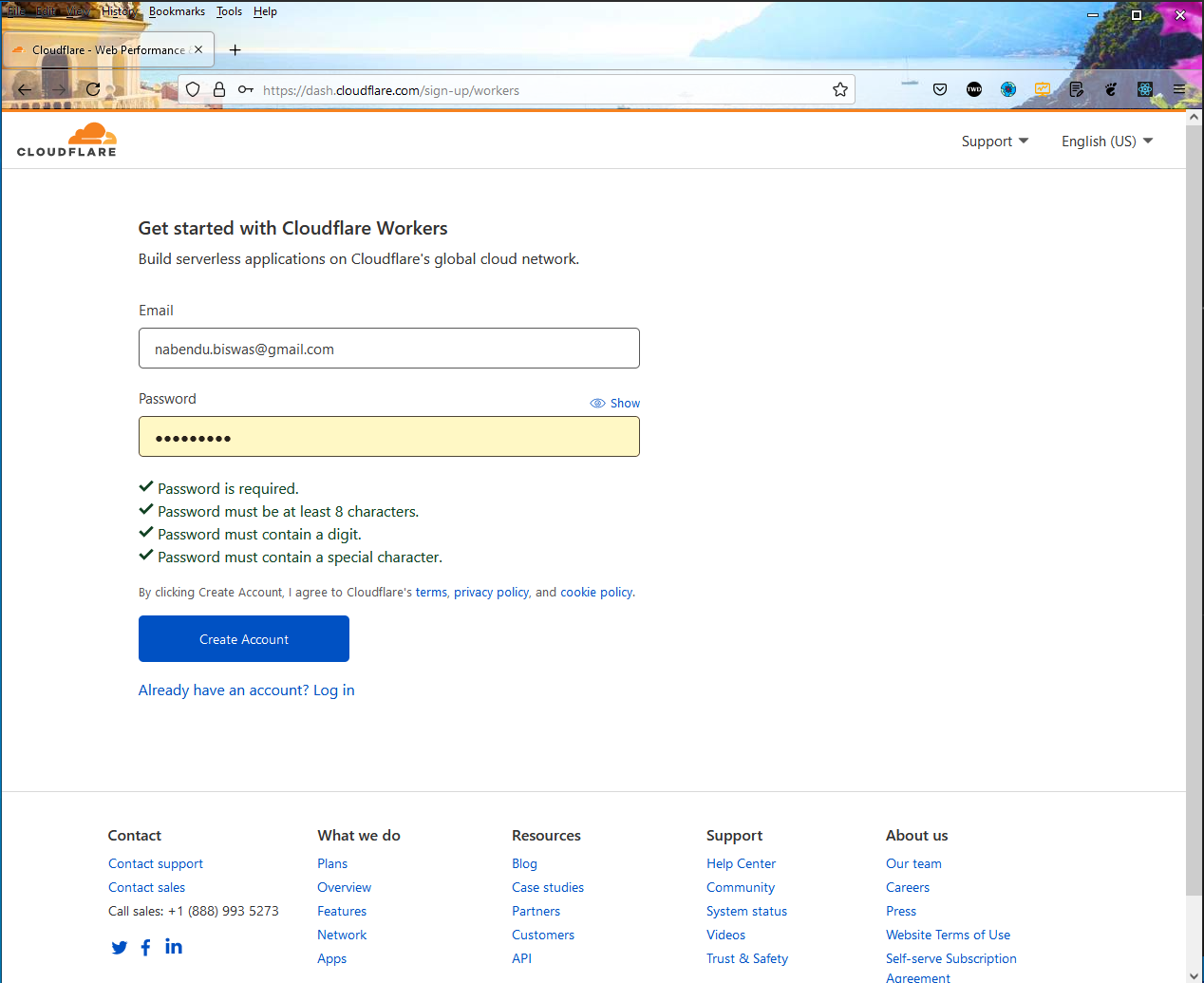
Task: Open the Our team link
Action: click(x=914, y=863)
